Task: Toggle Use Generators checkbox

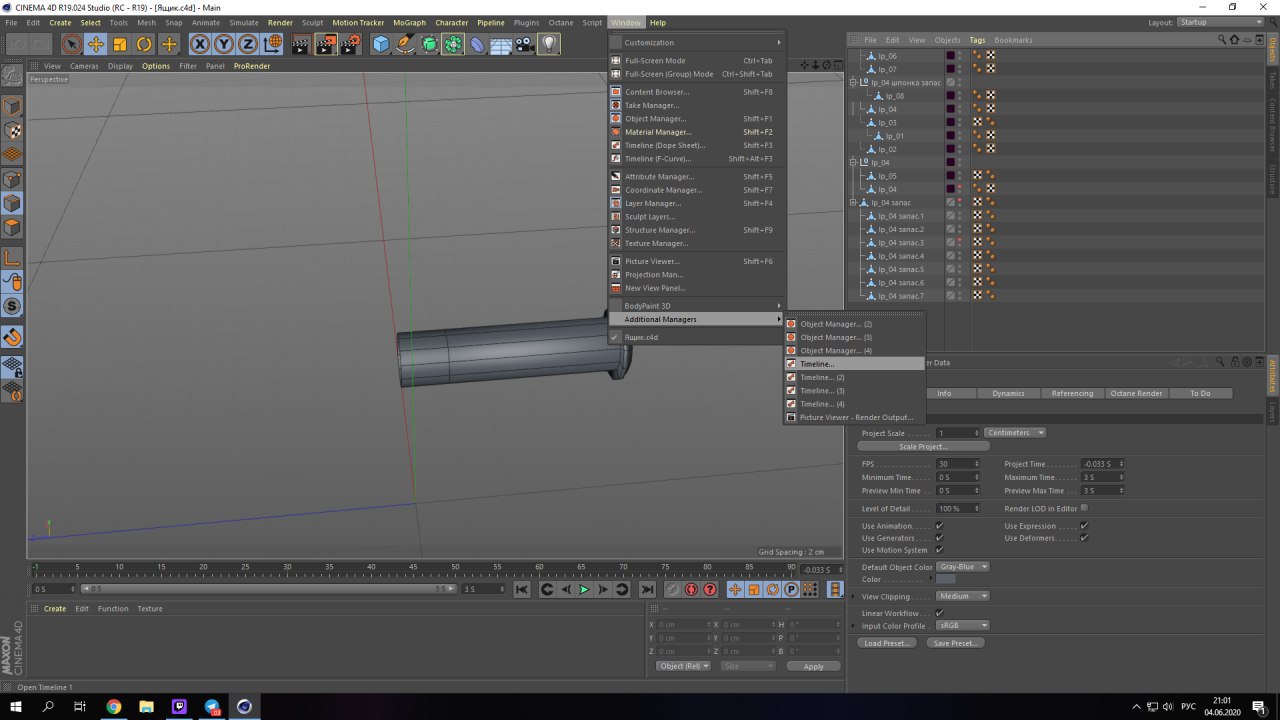Action: click(x=939, y=538)
